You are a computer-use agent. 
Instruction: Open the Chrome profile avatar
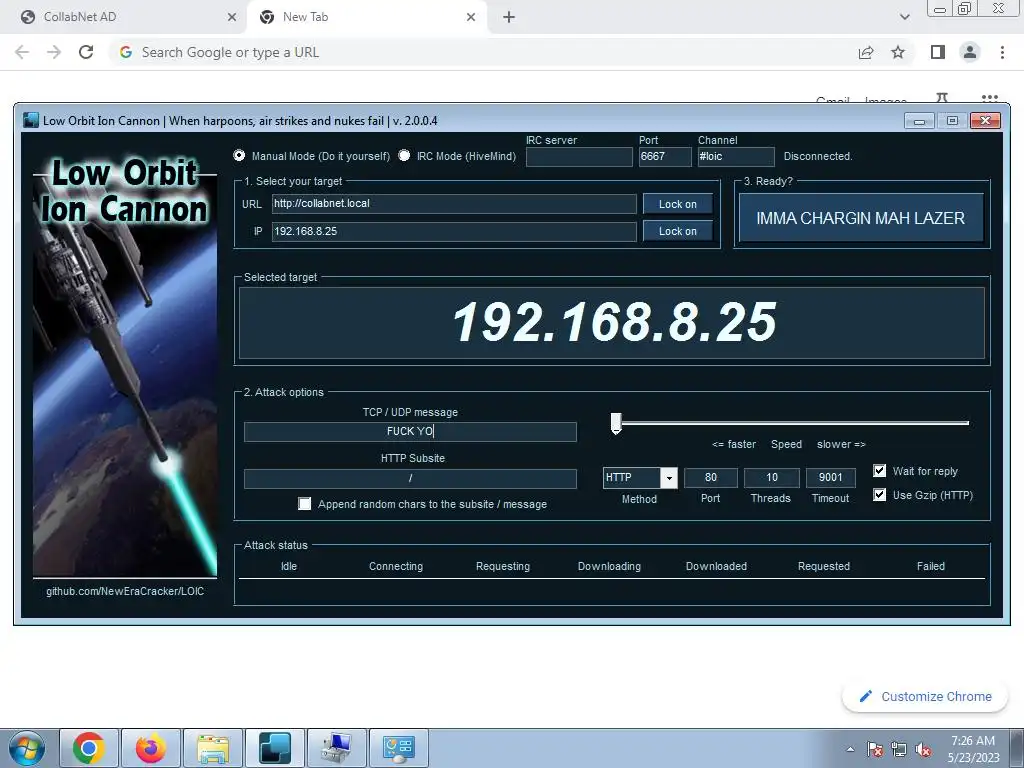pyautogui.click(x=970, y=52)
